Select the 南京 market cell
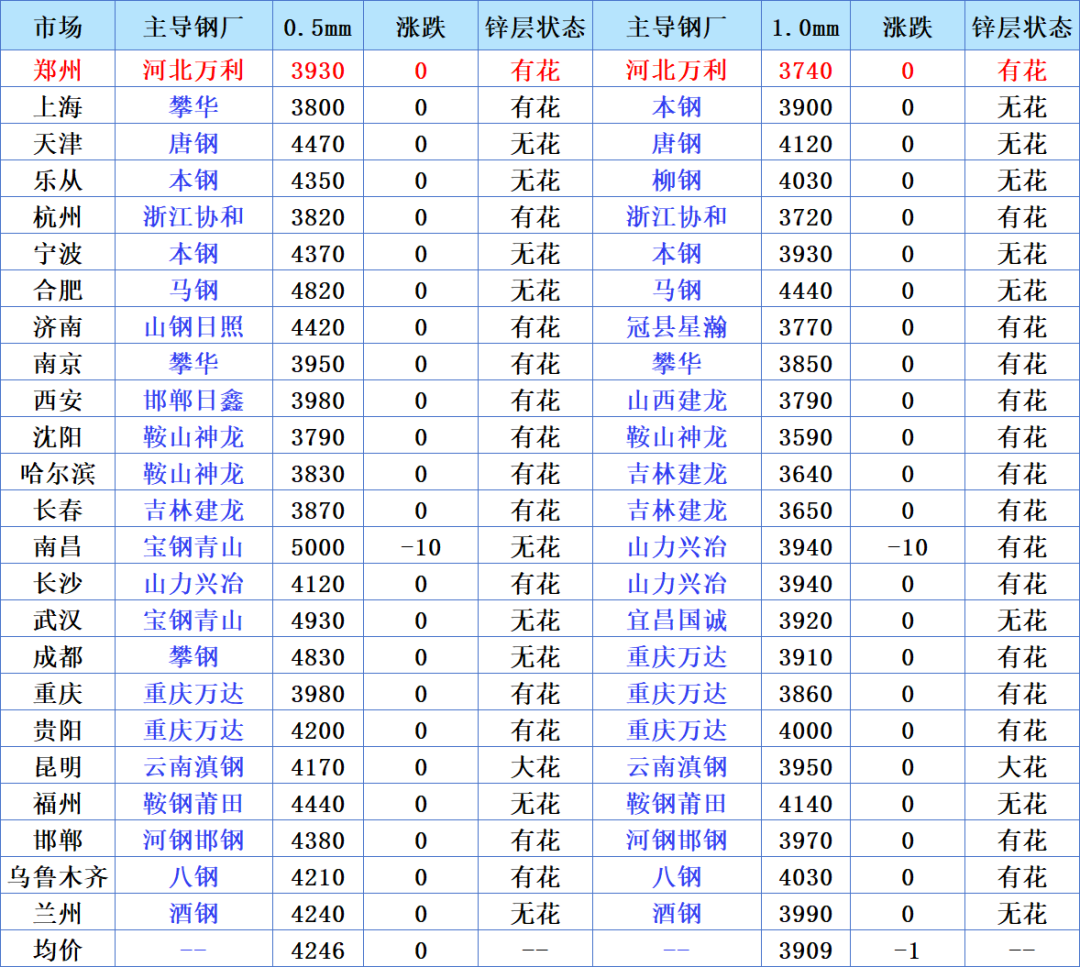The image size is (1080, 967). coord(58,364)
